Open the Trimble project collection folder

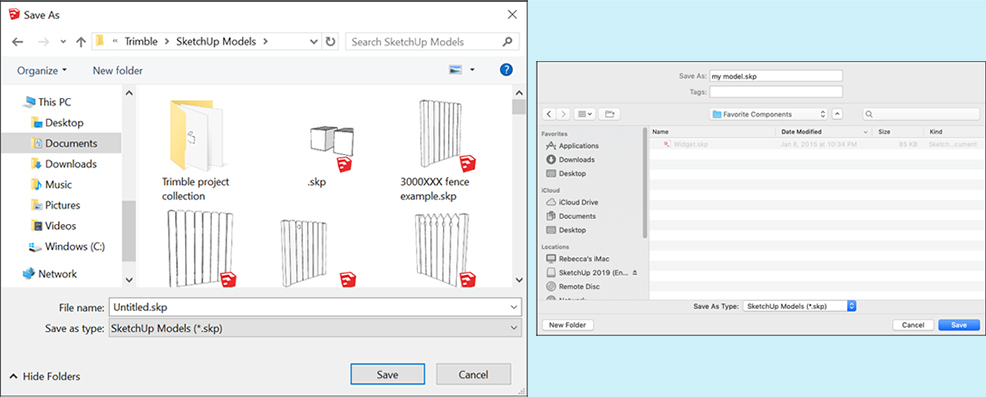[x=196, y=151]
